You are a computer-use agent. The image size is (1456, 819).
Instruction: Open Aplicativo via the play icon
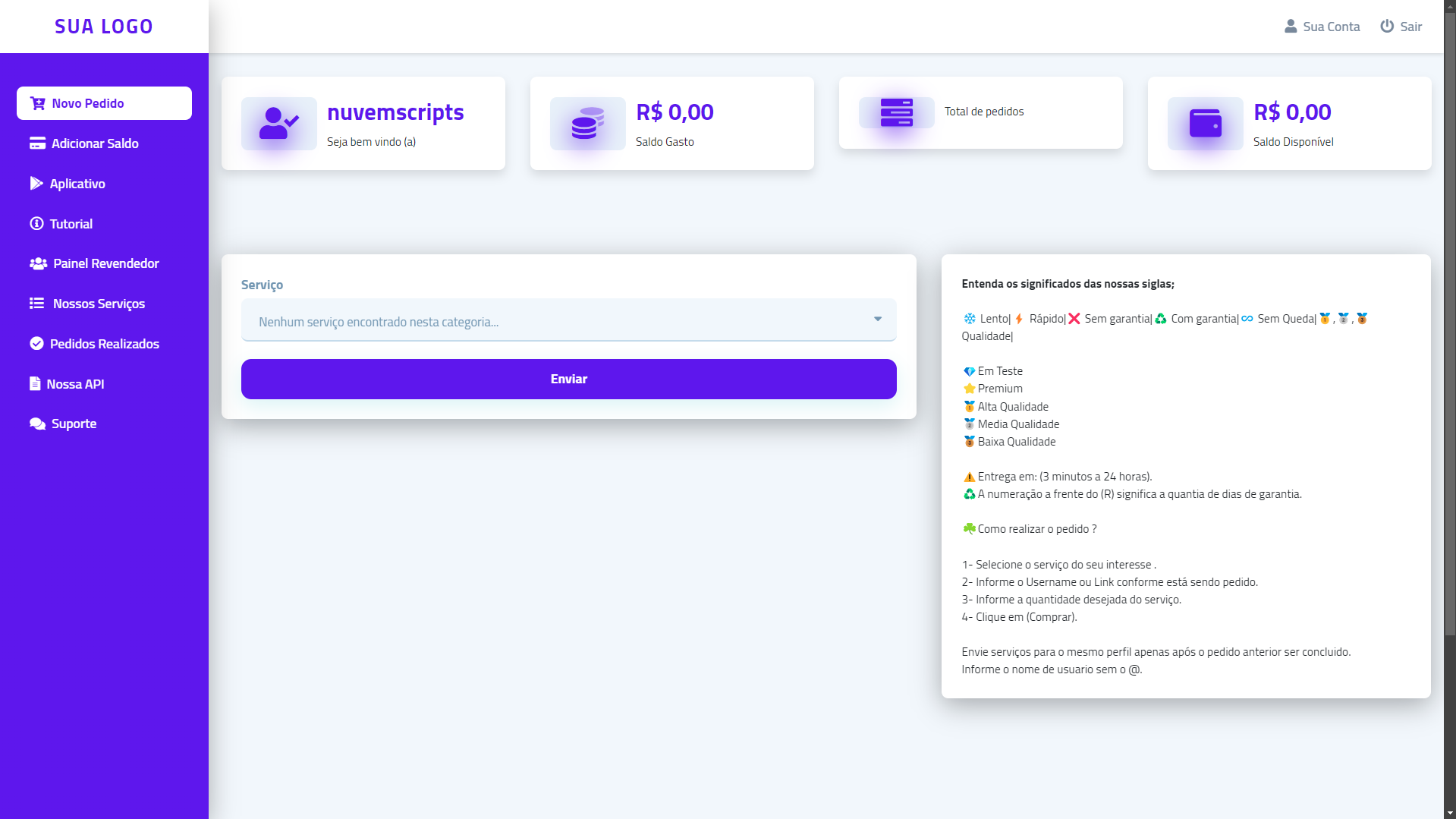click(x=36, y=183)
